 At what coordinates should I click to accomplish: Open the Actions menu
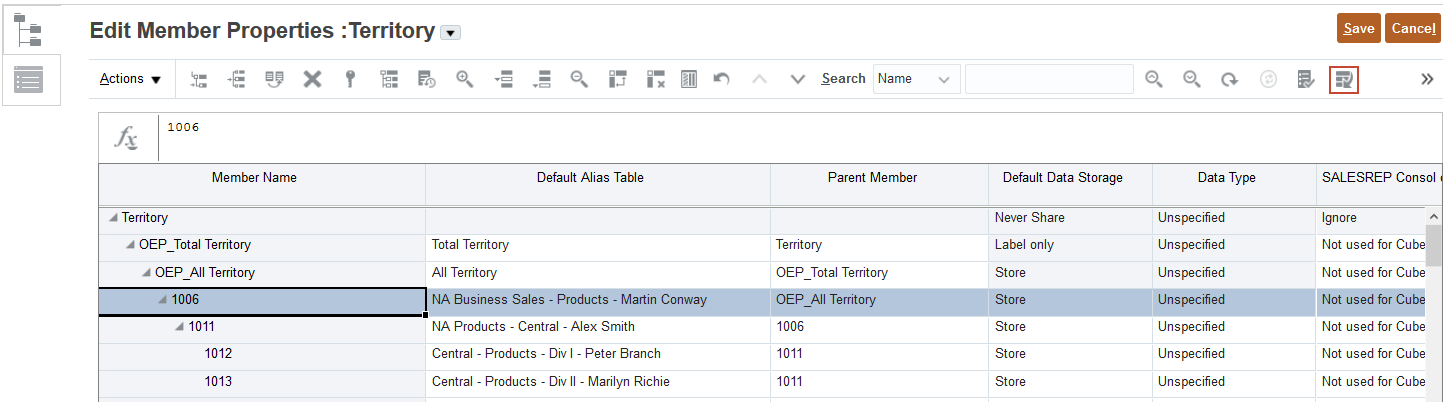point(130,79)
